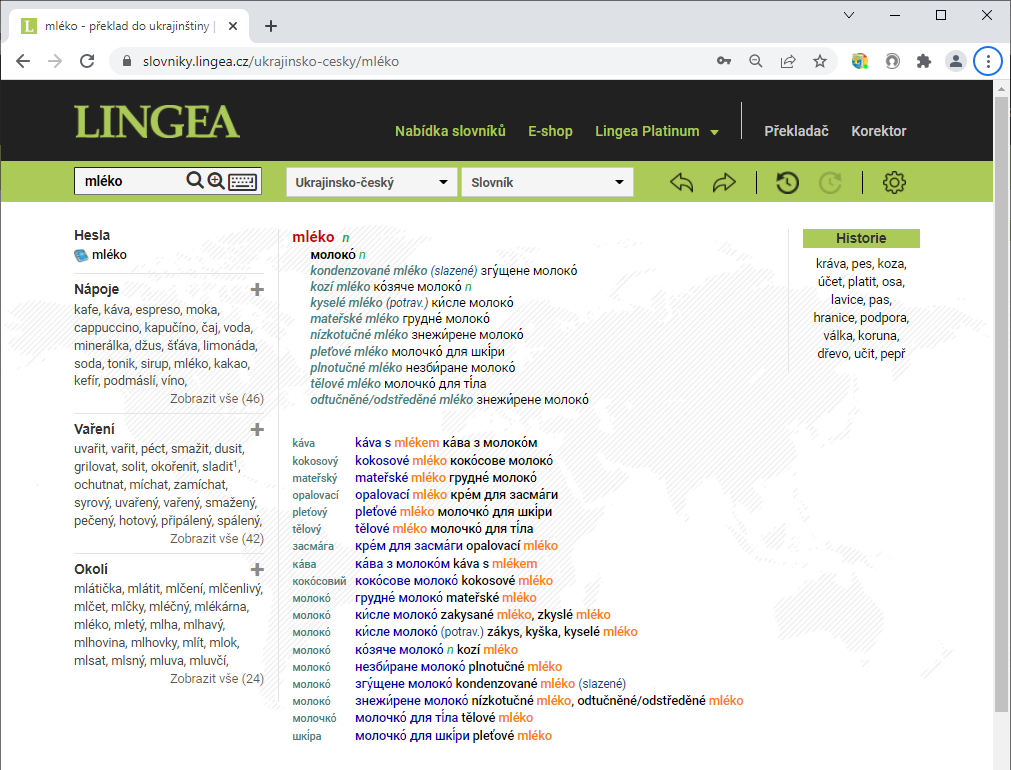This screenshot has width=1011, height=770.
Task: Open the Korektor menu item
Action: coord(878,131)
